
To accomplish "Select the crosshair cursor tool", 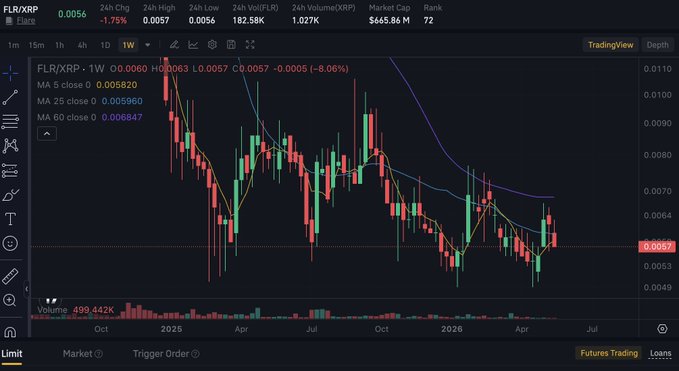I will tap(10, 73).
